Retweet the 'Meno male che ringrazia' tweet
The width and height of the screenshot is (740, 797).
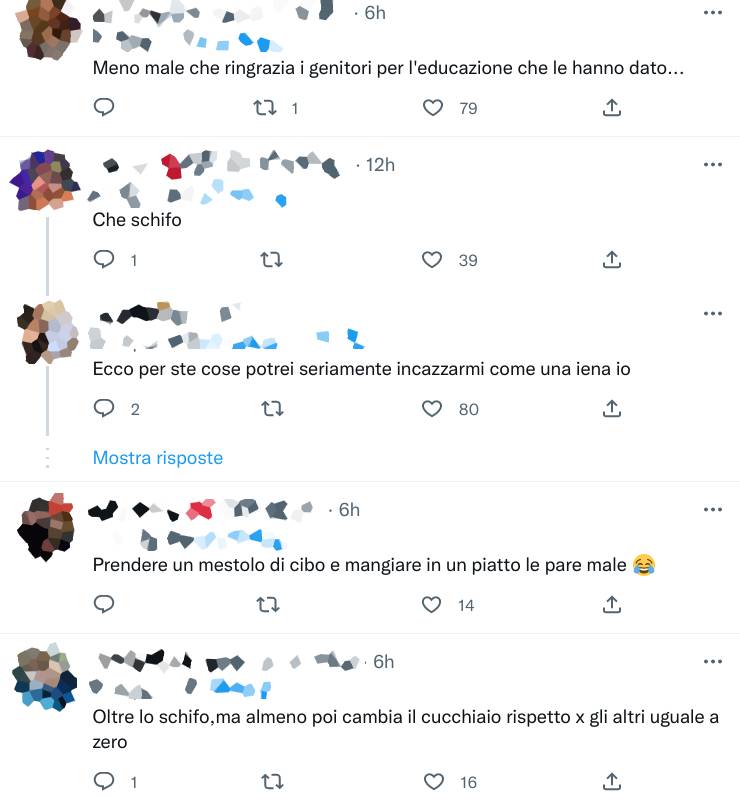pos(265,108)
